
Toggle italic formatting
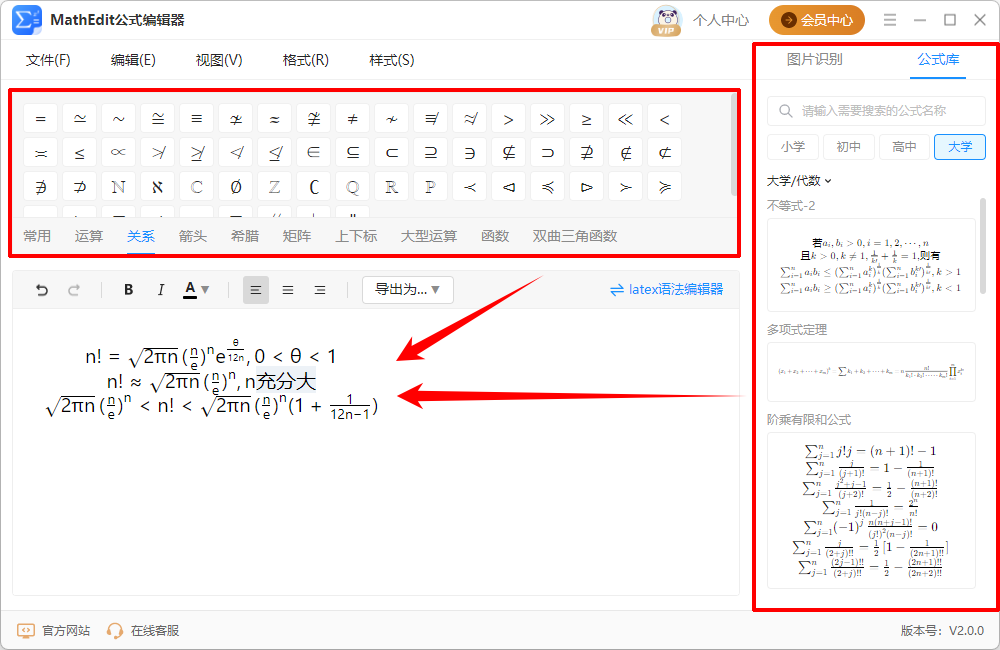click(161, 290)
